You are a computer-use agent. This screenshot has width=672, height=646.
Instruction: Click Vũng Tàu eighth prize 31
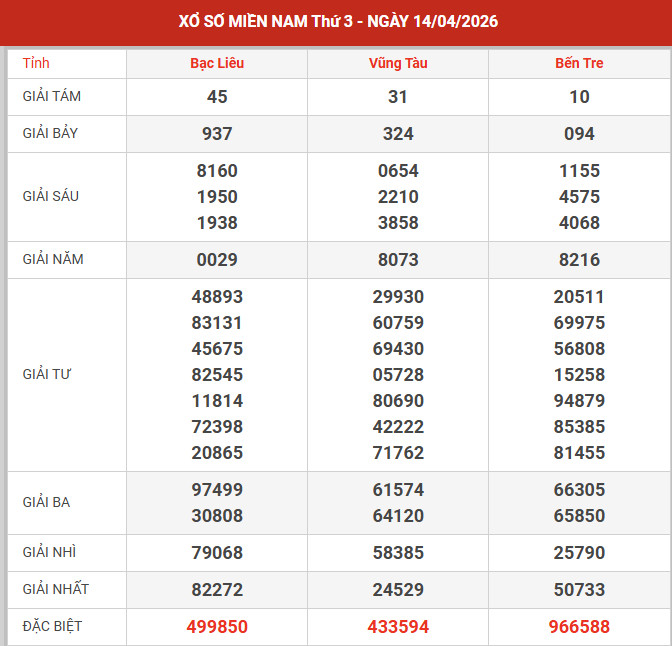coord(398,97)
